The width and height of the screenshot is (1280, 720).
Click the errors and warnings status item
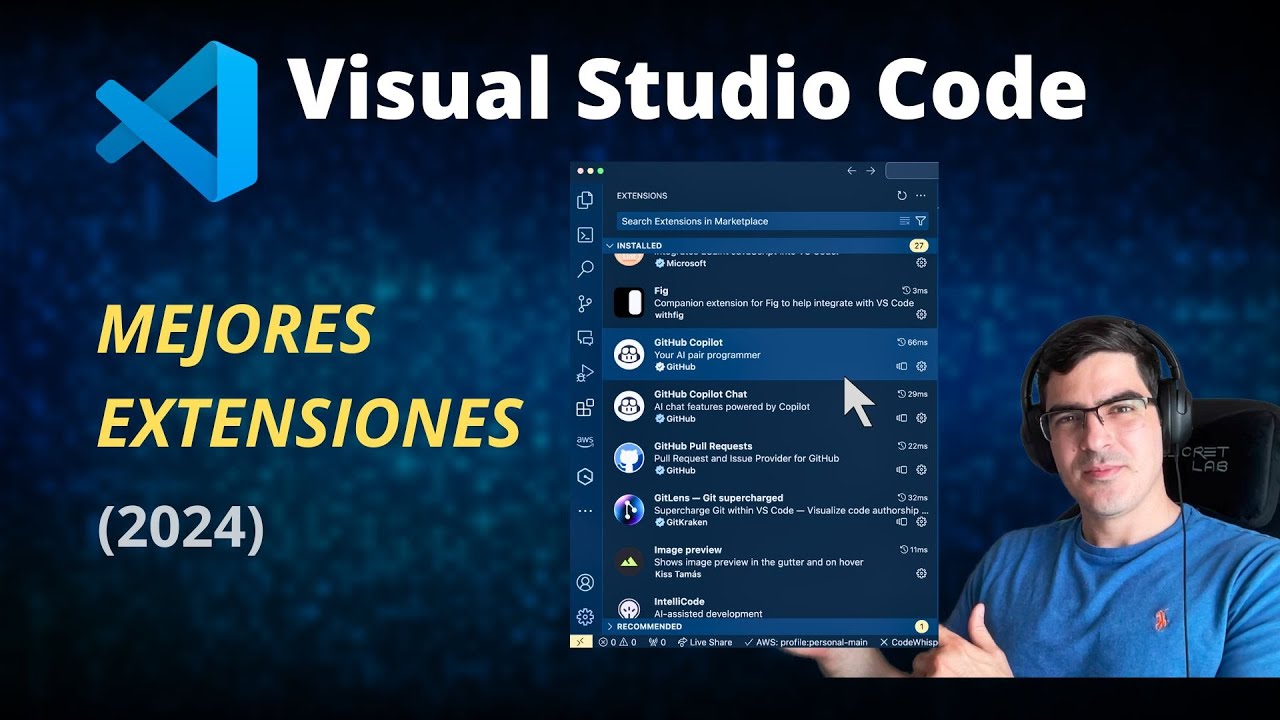617,642
